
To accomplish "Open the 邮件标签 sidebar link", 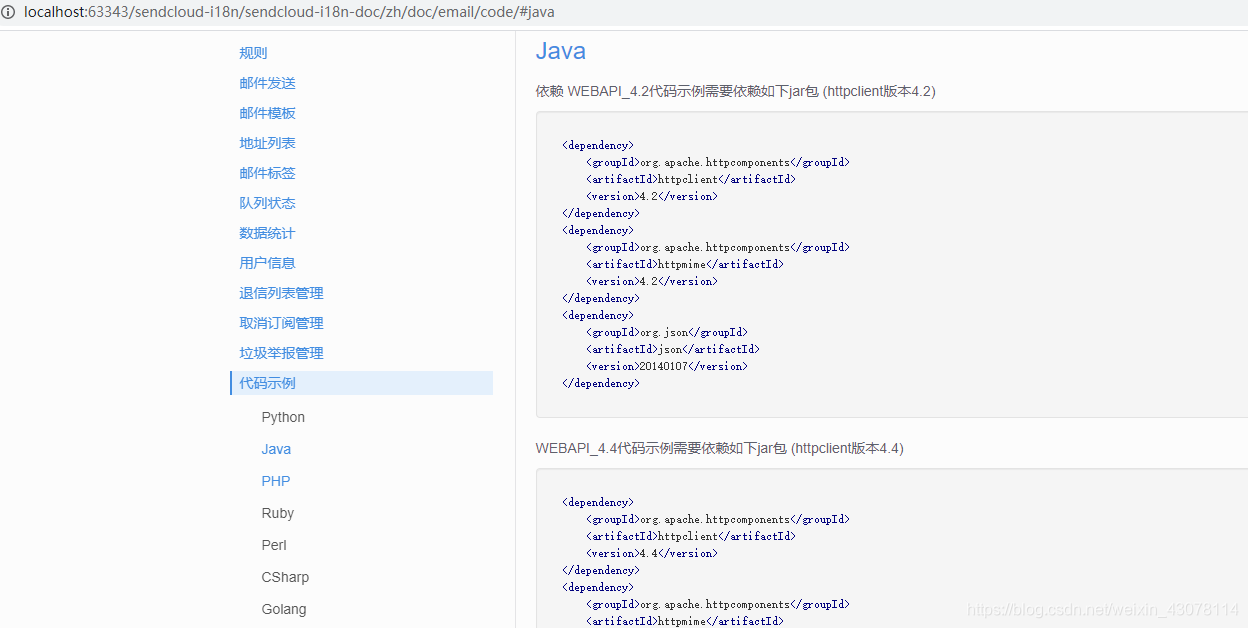I will pos(267,173).
